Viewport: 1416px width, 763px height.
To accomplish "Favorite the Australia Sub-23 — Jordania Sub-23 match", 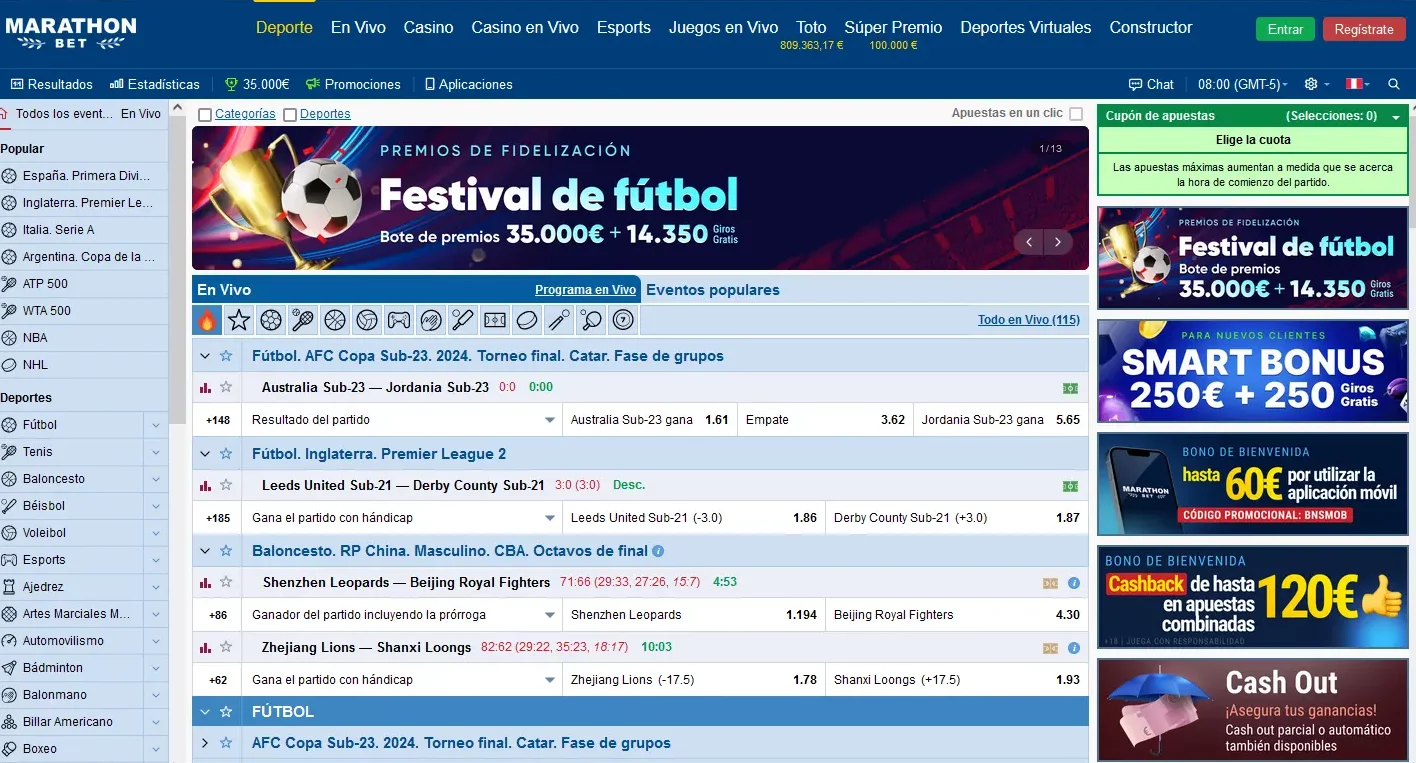I will click(x=226, y=387).
